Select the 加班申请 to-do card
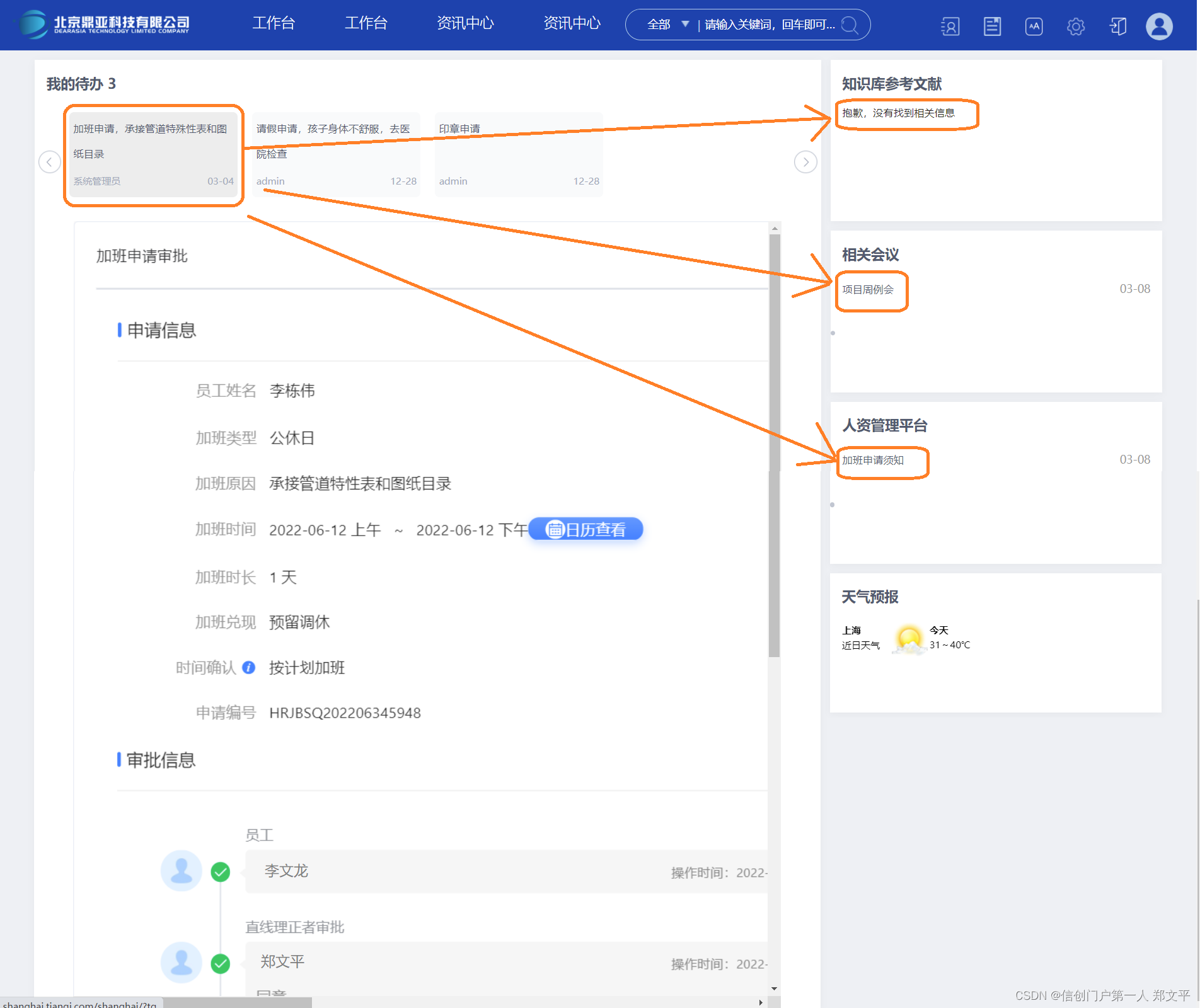This screenshot has height=1008, width=1200. [153, 155]
